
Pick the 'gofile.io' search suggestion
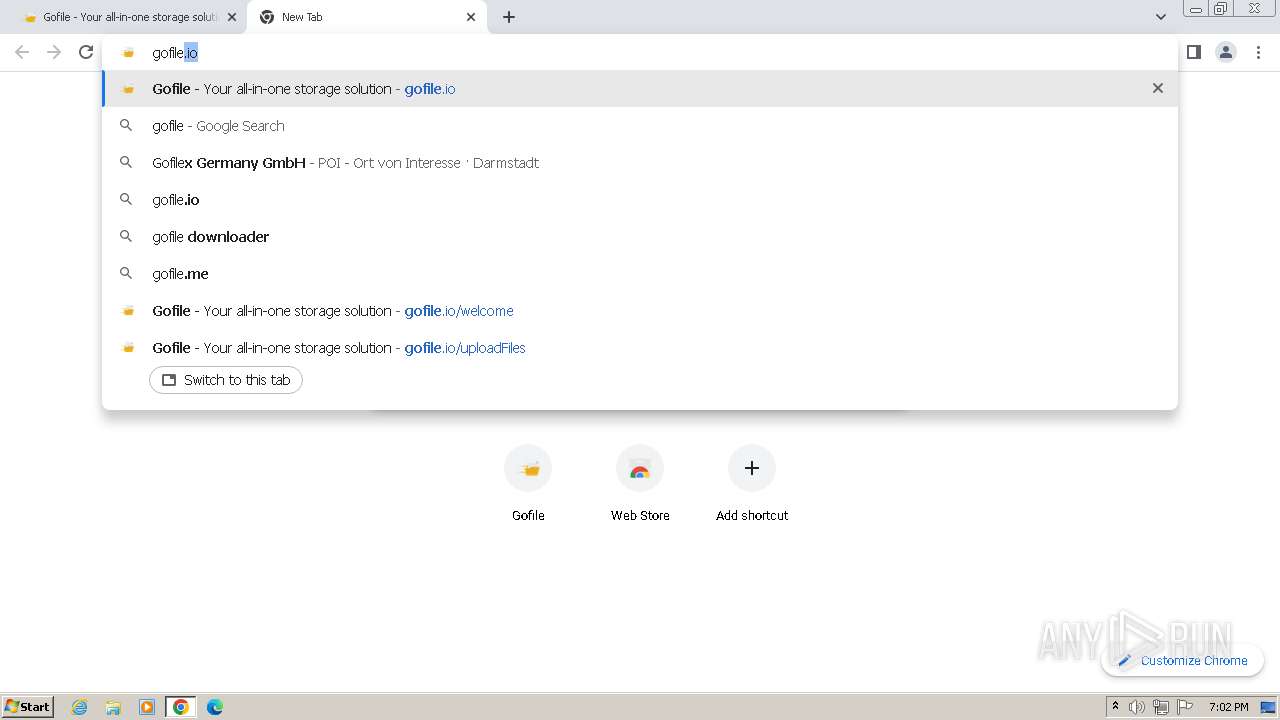point(640,200)
